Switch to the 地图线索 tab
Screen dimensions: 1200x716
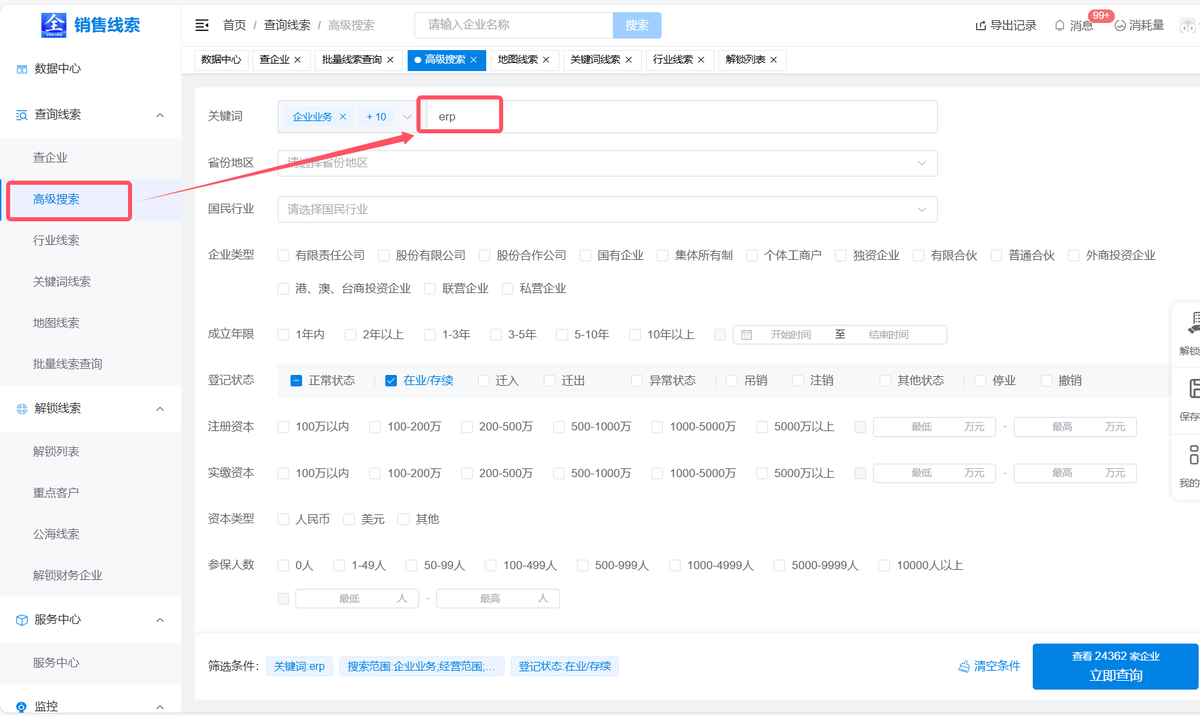coord(524,60)
